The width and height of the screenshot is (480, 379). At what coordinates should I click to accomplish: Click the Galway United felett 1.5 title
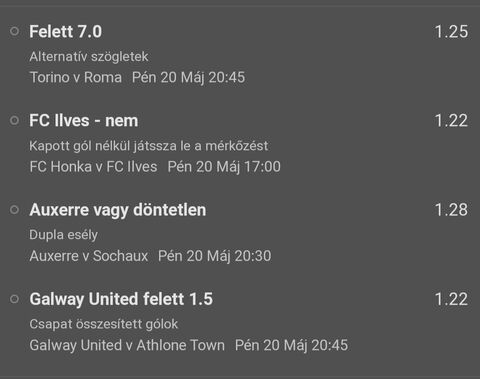[121, 299]
